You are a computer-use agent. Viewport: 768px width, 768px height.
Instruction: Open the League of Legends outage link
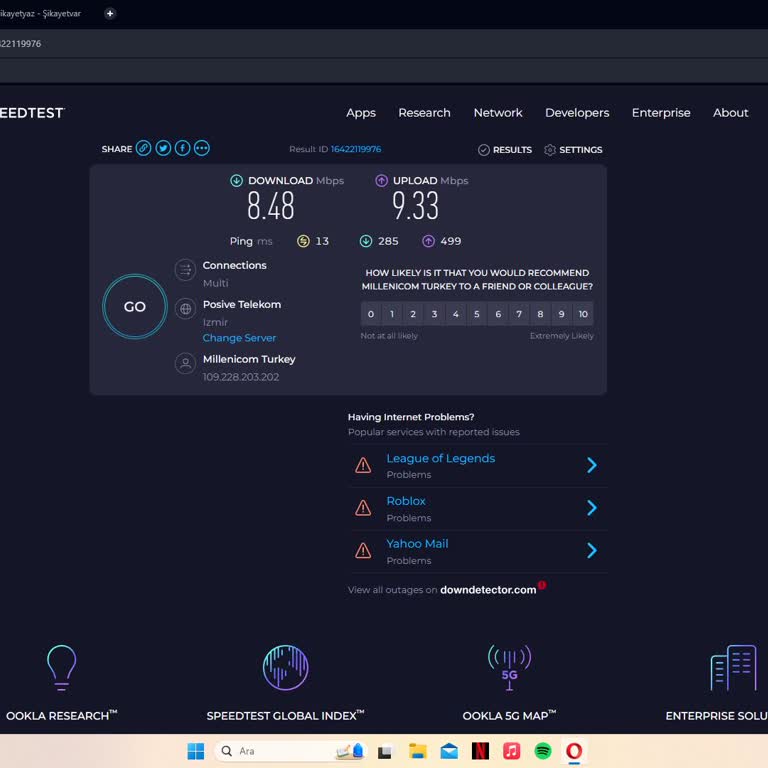coord(440,458)
